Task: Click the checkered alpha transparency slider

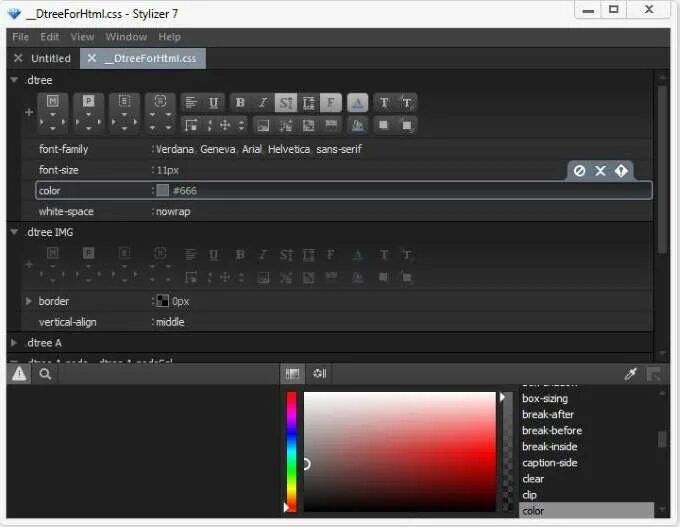Action: [x=507, y=452]
